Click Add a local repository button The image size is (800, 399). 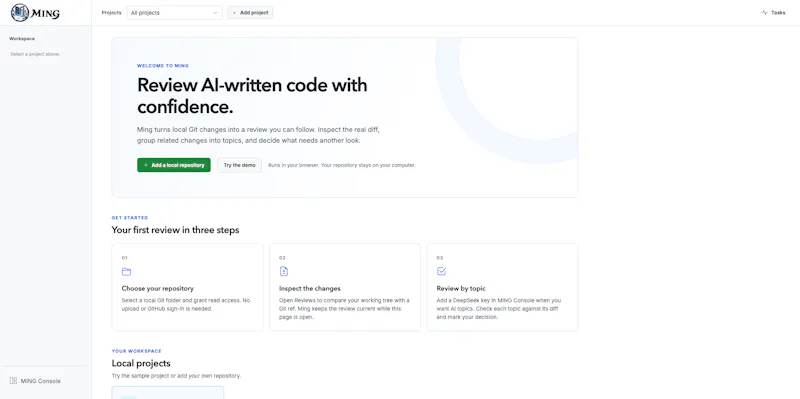click(173, 165)
